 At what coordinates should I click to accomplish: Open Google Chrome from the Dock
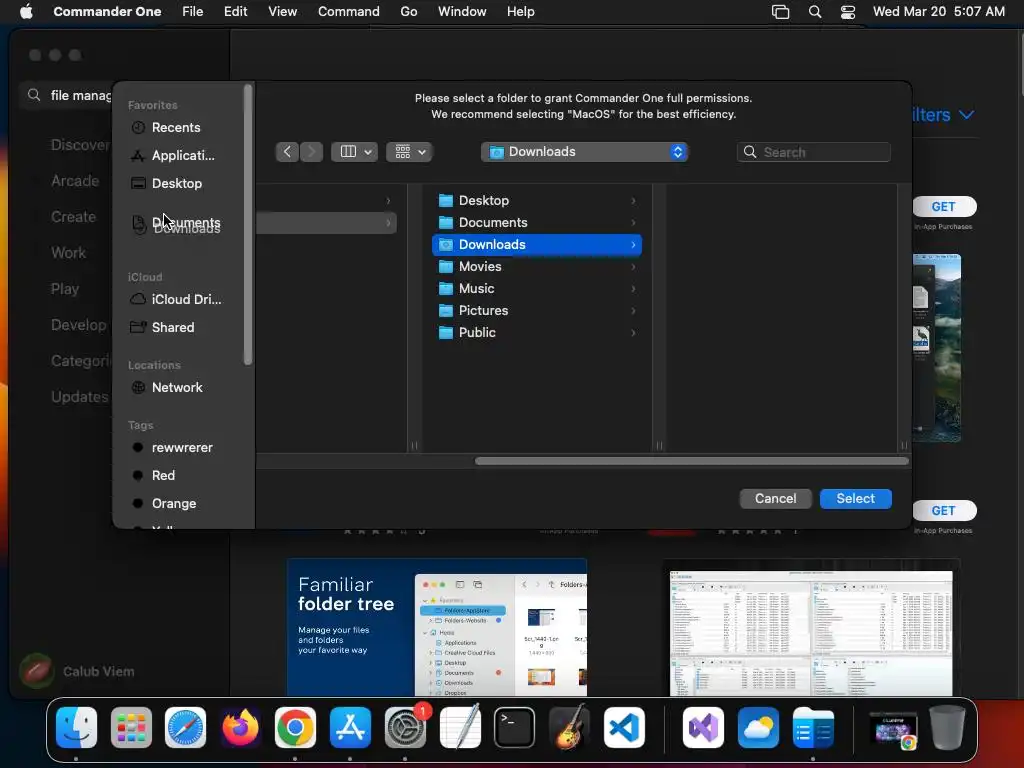click(x=295, y=727)
